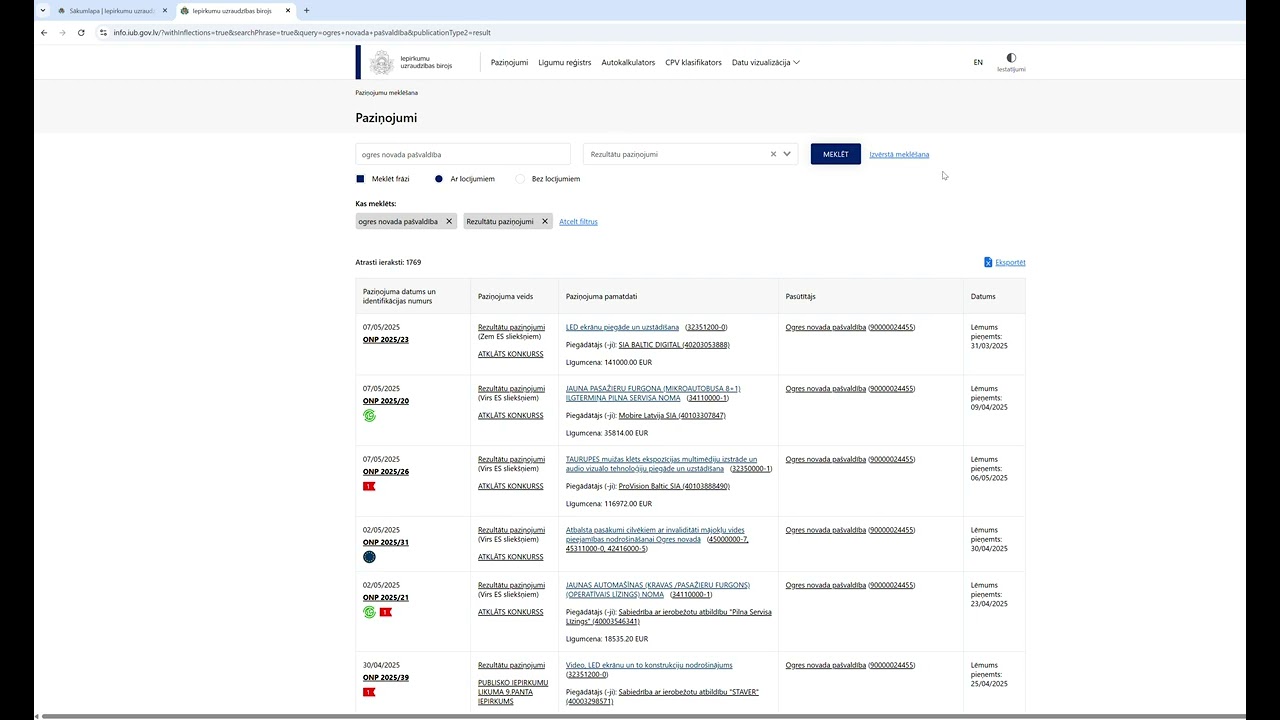
Task: Toggle the Meklēt frāzi checkbox
Action: [360, 179]
